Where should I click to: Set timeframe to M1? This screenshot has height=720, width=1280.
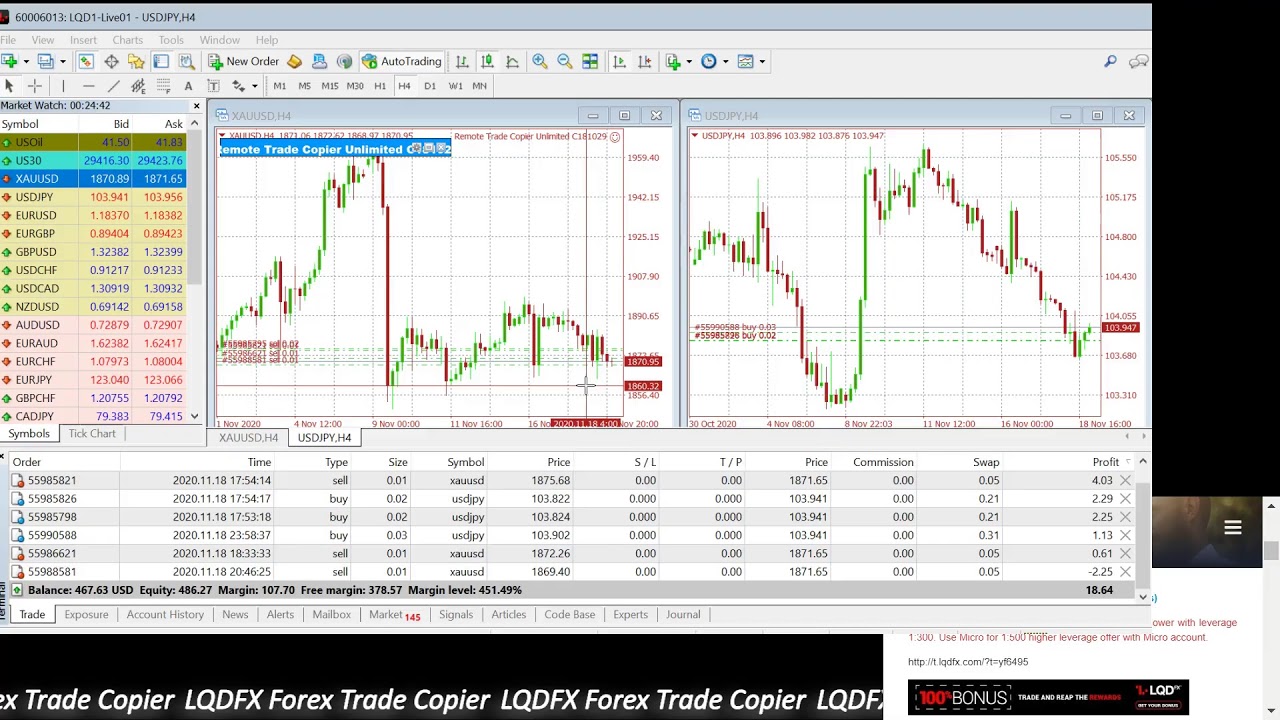[279, 86]
